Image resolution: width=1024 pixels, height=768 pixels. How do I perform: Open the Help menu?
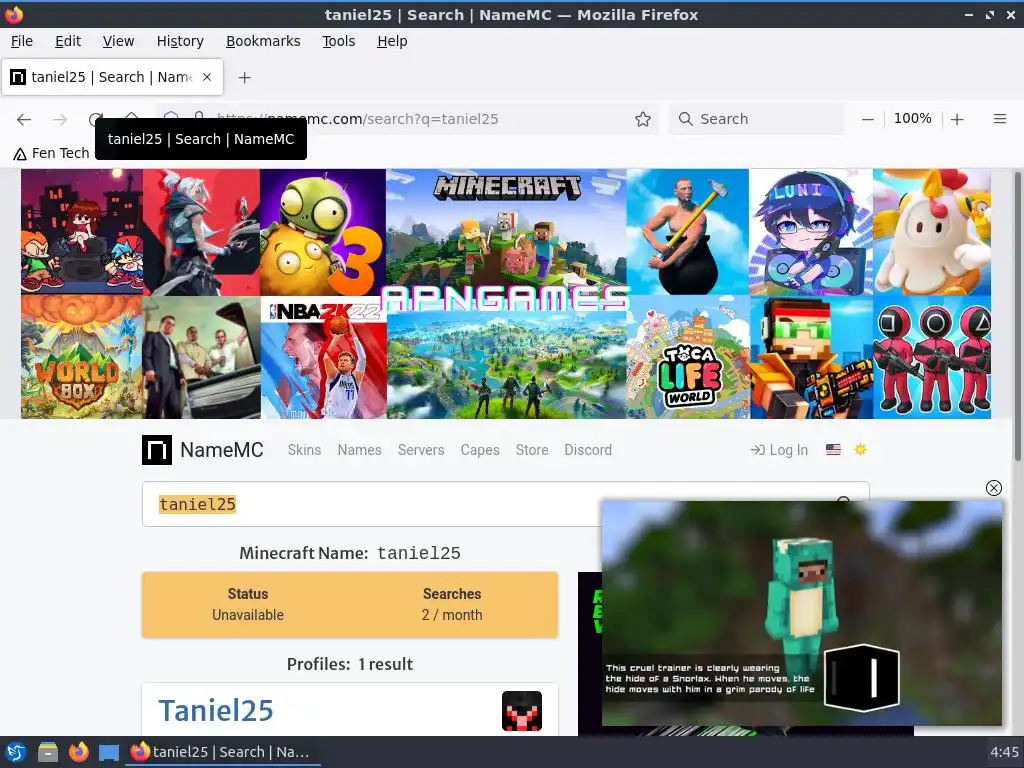(x=392, y=41)
